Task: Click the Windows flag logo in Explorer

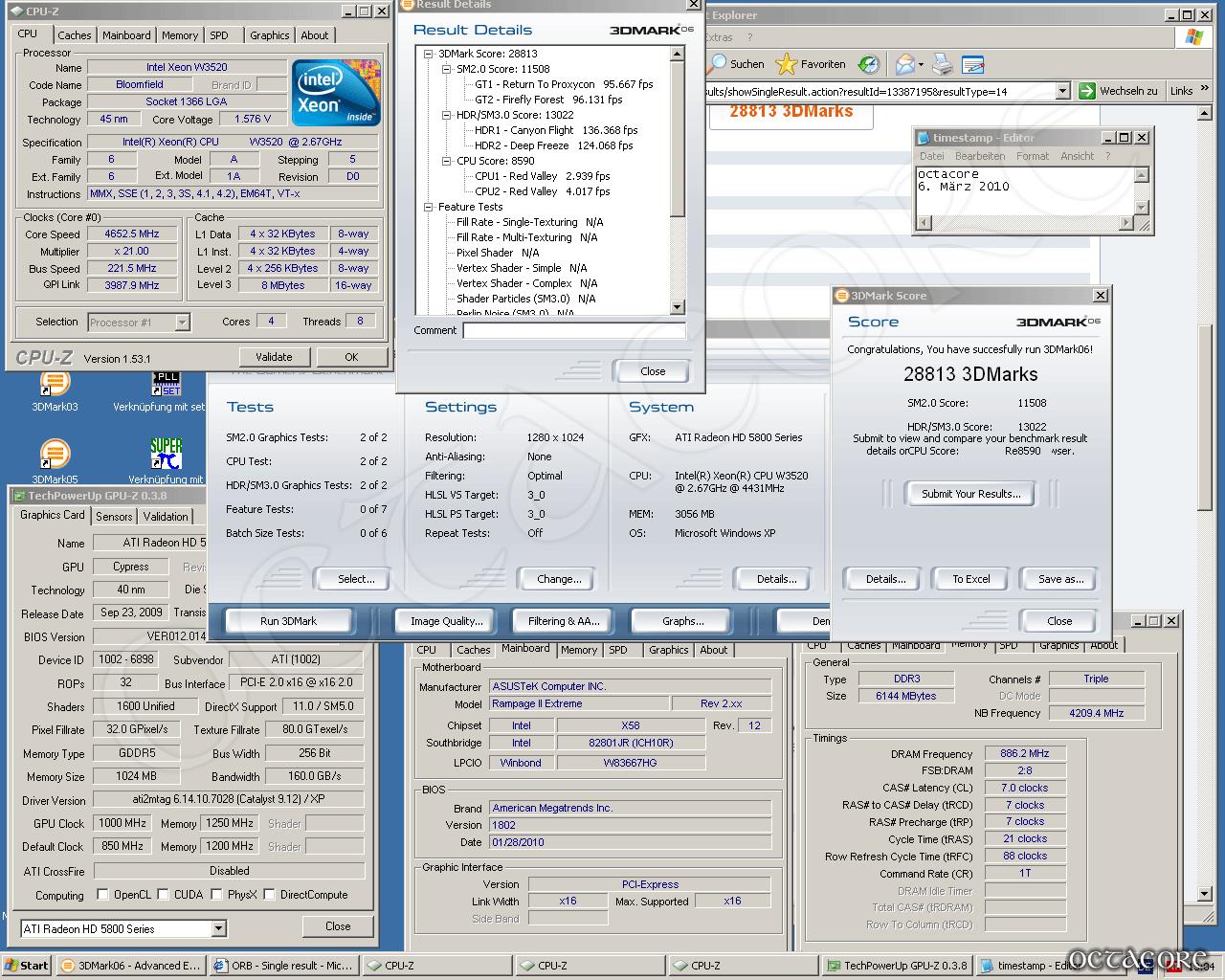Action: [x=1193, y=36]
